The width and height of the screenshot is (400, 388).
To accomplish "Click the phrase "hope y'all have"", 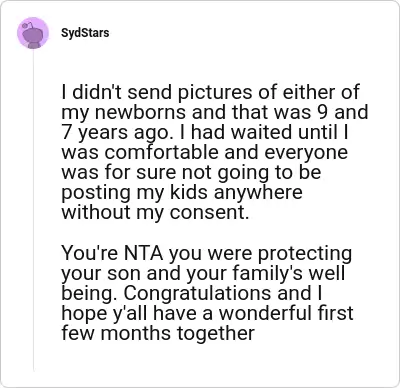I will (130, 313).
